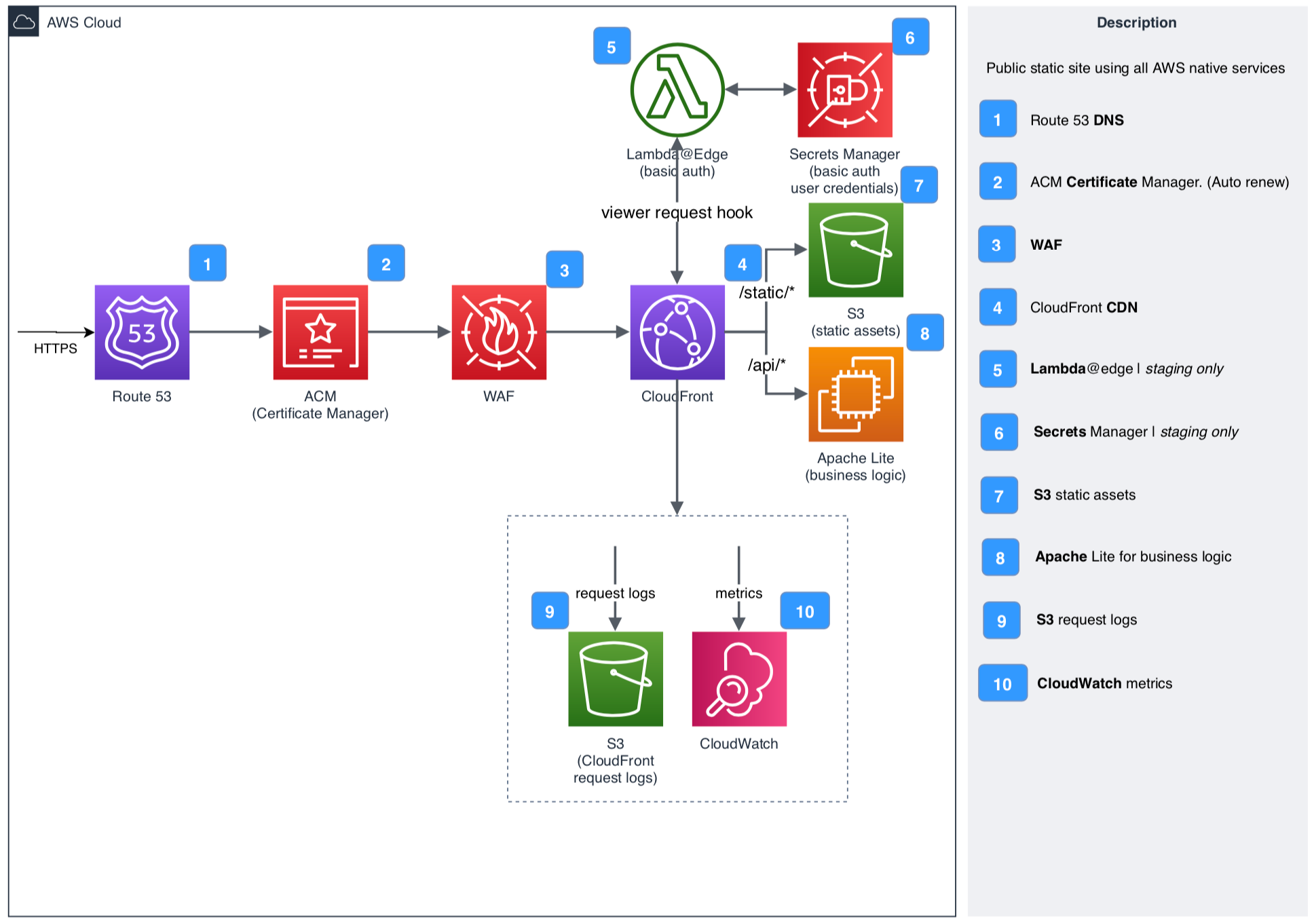Click the CloudWatch magnifier icon
Image resolution: width=1314 pixels, height=924 pixels.
pos(738,678)
